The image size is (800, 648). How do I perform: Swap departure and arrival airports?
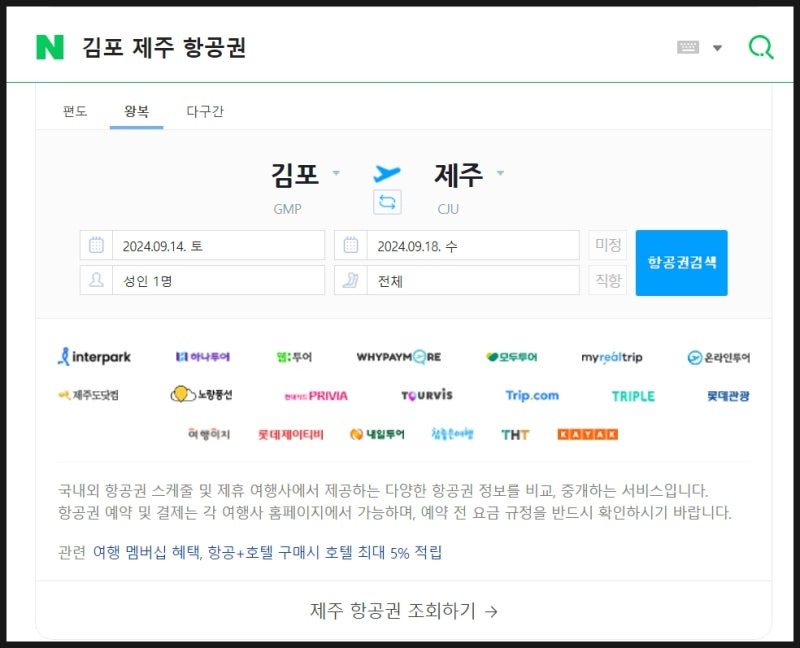387,202
